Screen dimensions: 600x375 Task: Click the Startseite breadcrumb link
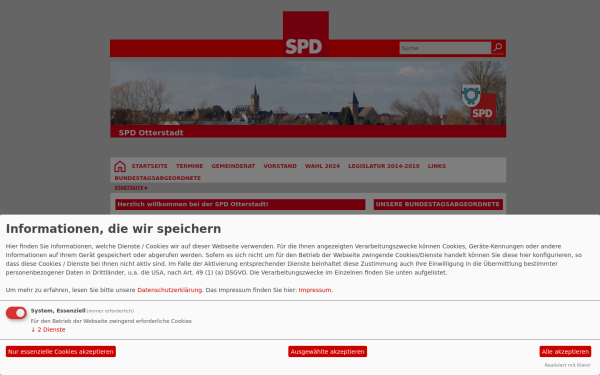(x=129, y=188)
